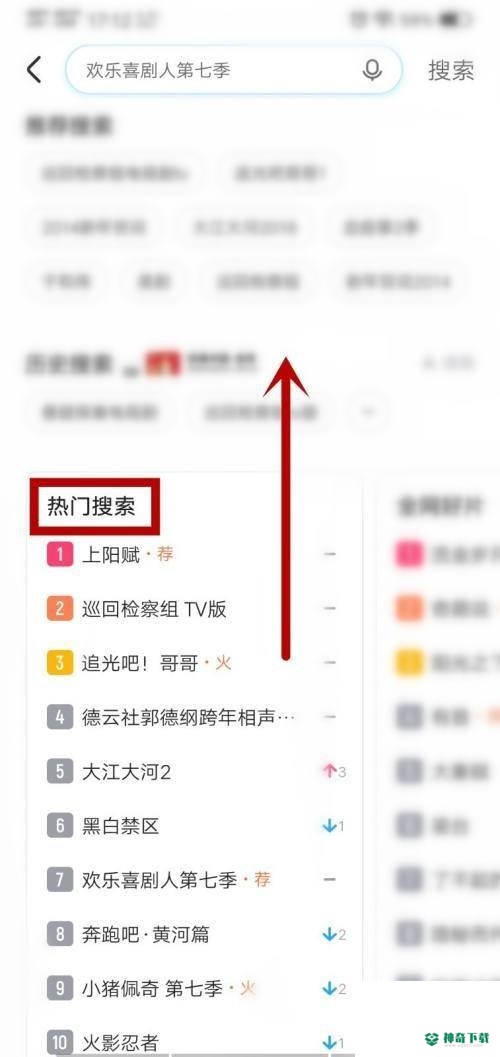500x1057 pixels.
Task: Tap the microphone voice search icon
Action: [x=372, y=70]
